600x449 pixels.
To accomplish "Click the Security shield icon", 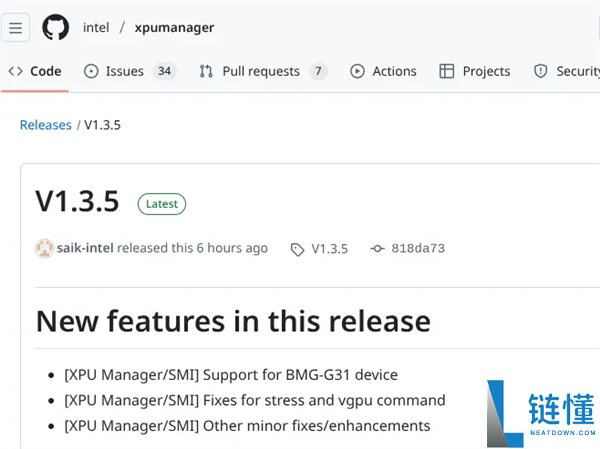I will (x=541, y=71).
